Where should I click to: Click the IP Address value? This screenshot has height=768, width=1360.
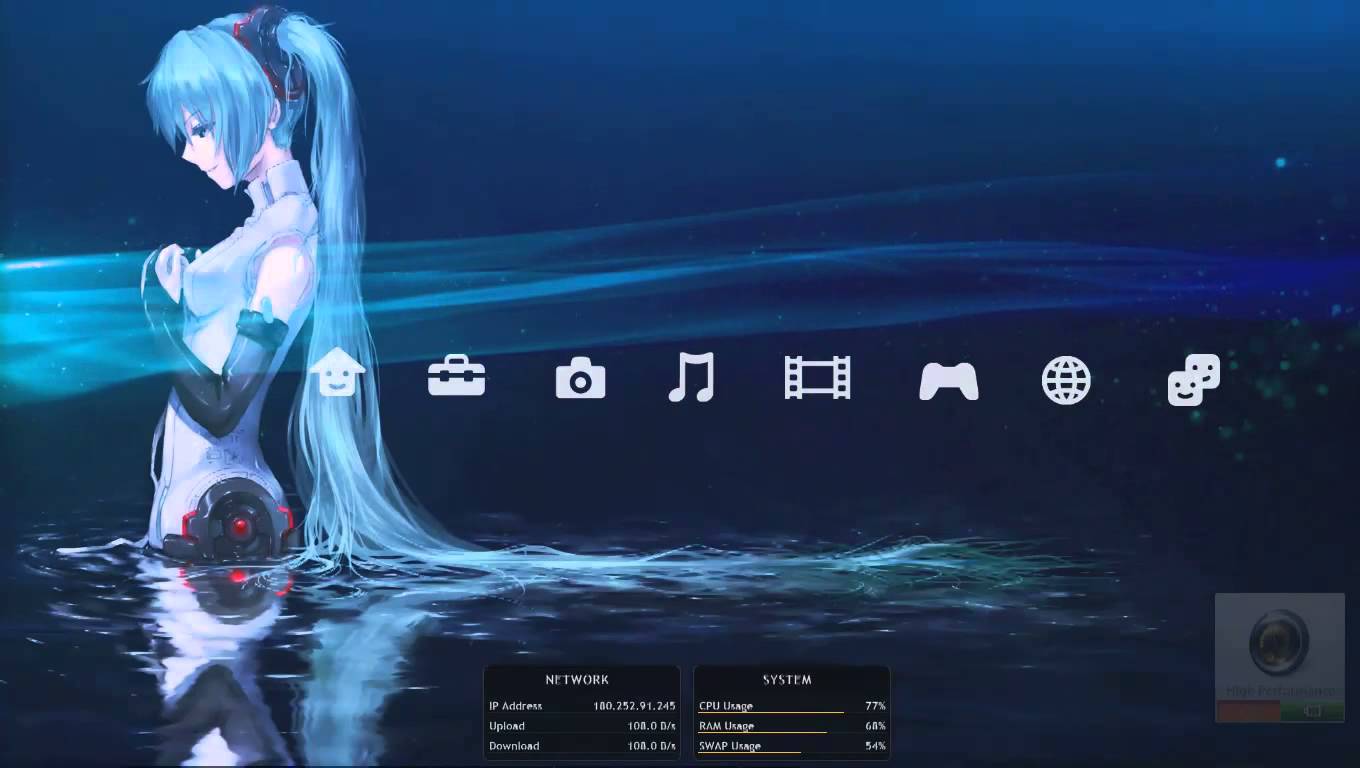(x=634, y=706)
